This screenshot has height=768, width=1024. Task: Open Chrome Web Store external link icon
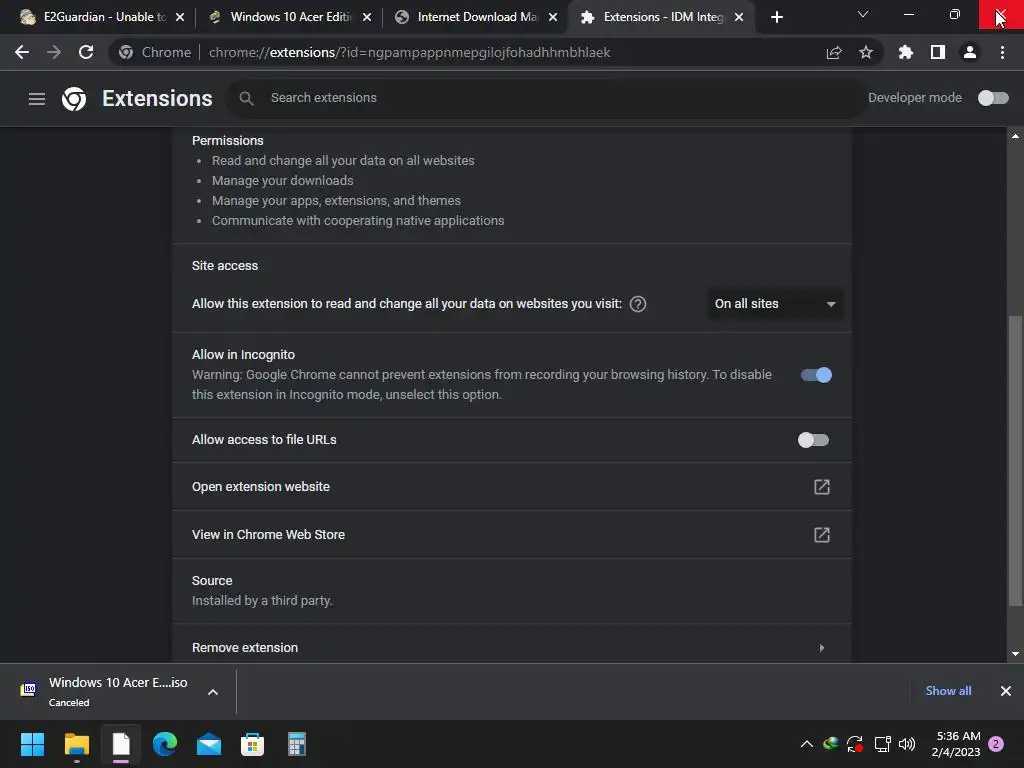822,535
